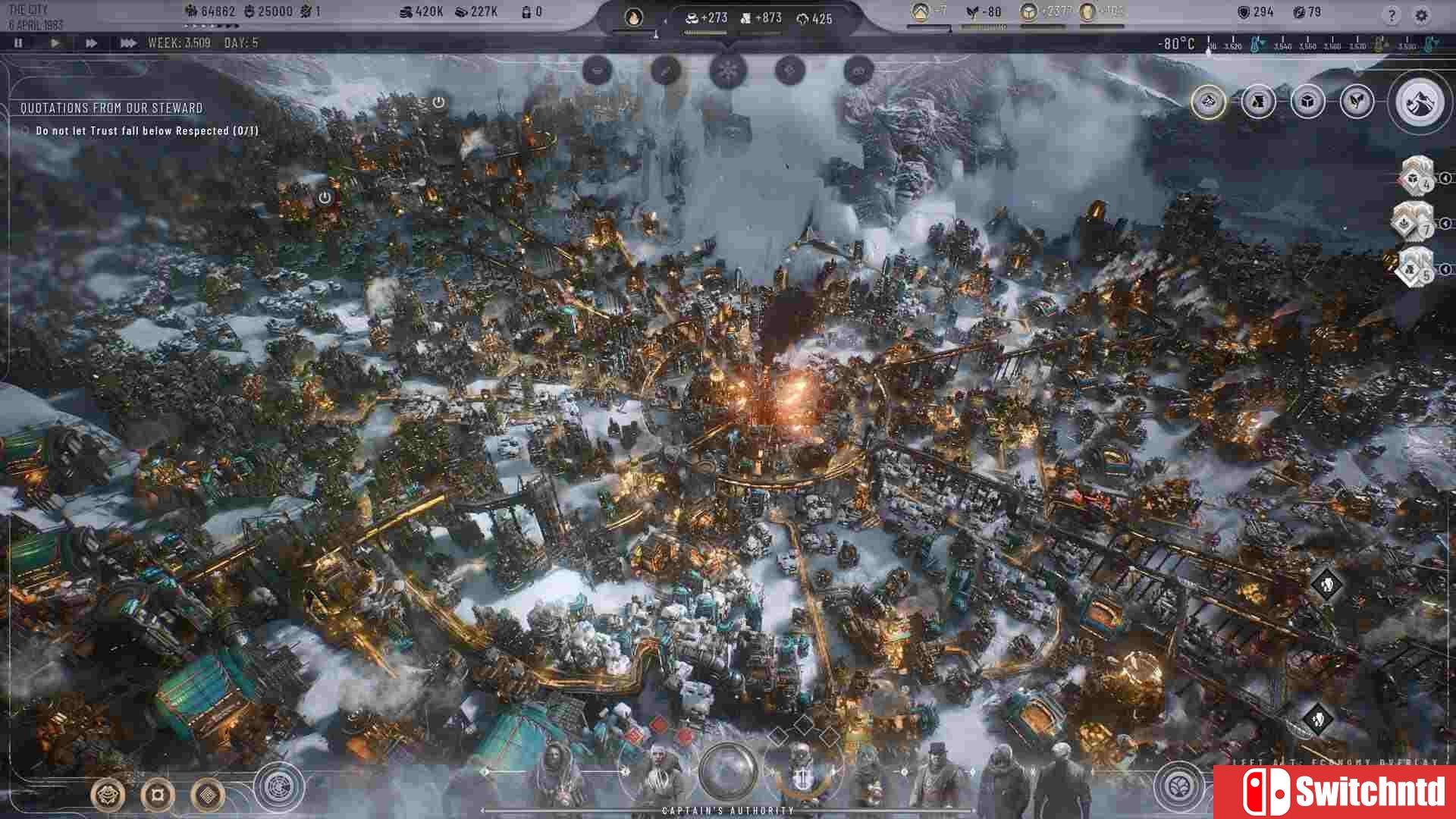Click the Trust objective text
The image size is (1456, 819).
147,130
